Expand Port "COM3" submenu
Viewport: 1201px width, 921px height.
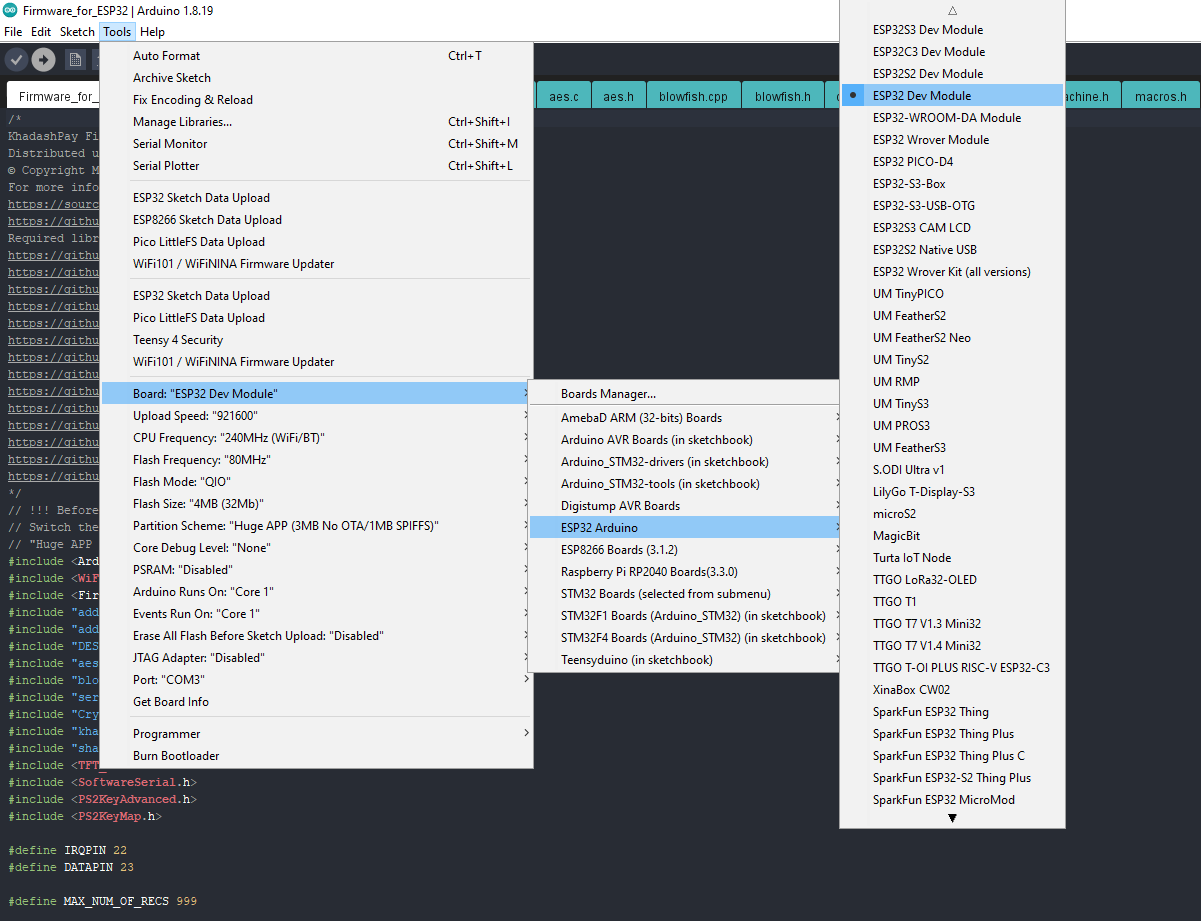tap(317, 680)
